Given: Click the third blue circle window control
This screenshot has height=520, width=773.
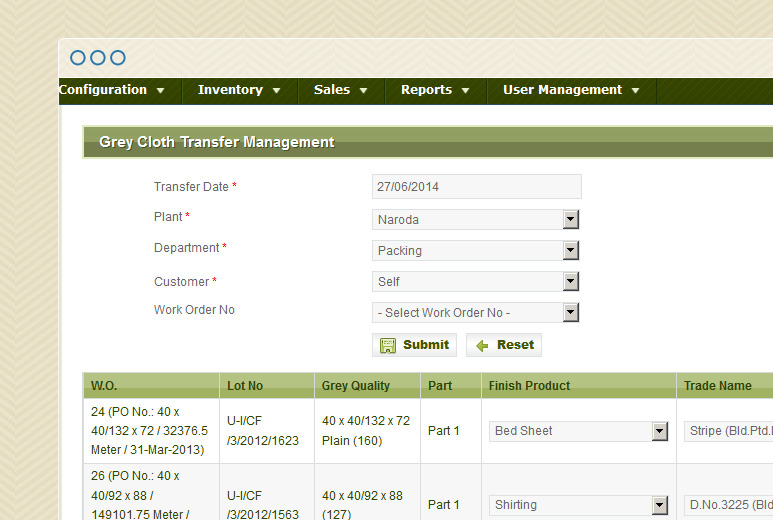Looking at the screenshot, I should click(x=118, y=58).
